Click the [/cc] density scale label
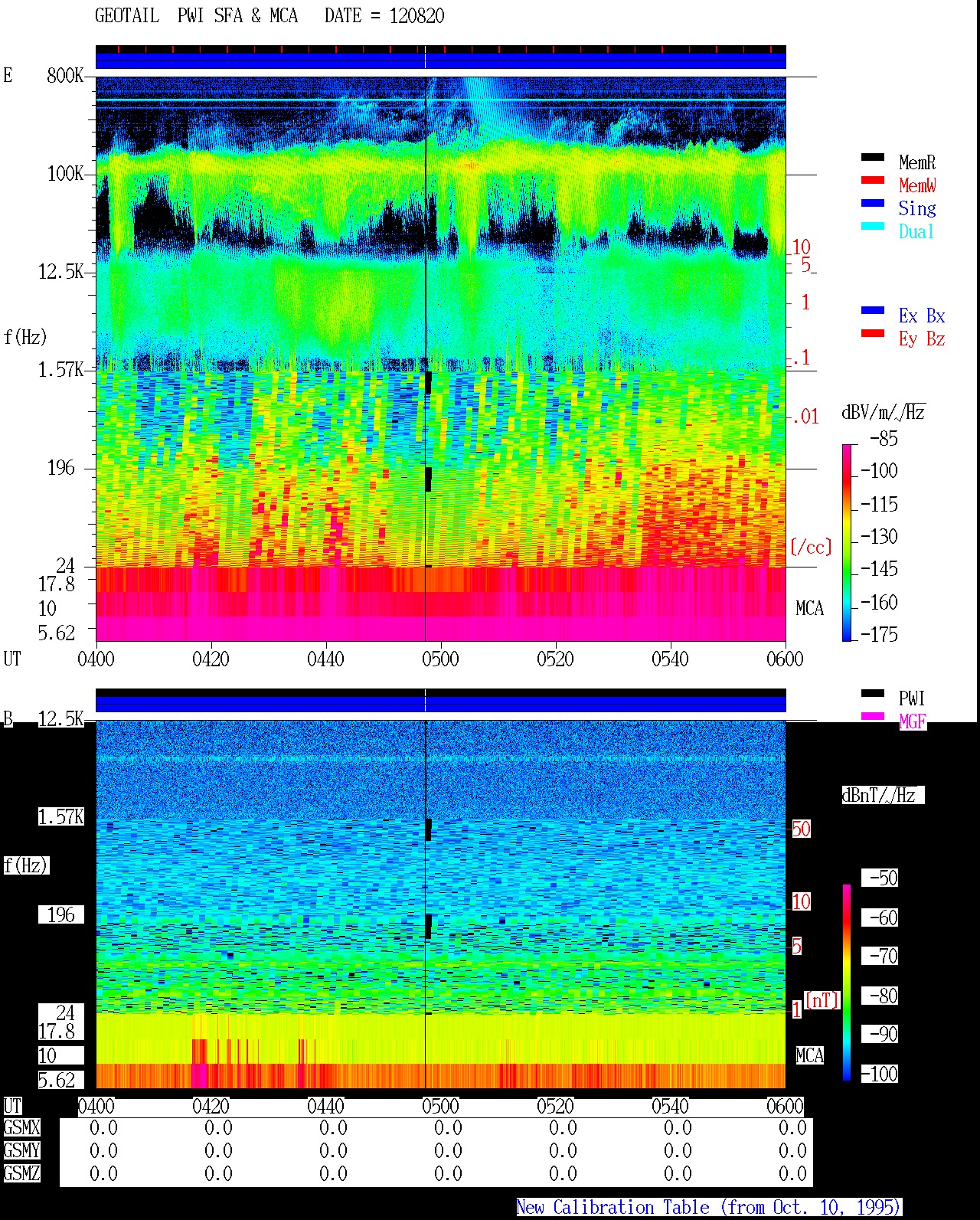This screenshot has height=1220, width=980. [811, 547]
